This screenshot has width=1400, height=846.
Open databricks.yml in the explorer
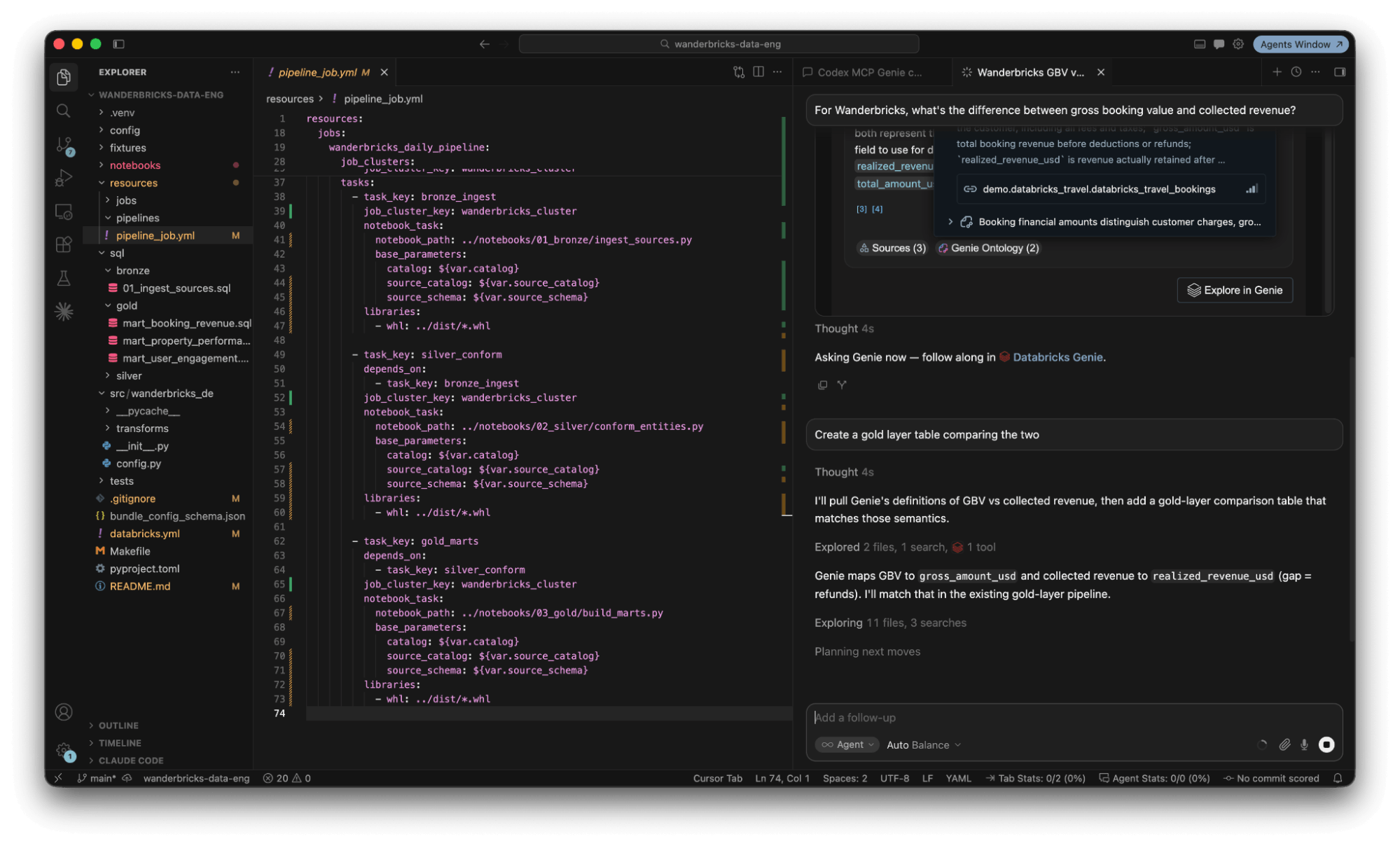point(144,533)
